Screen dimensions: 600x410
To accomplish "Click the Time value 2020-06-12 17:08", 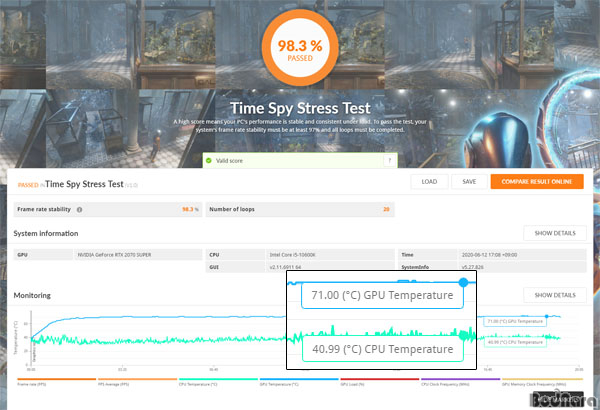I will [x=489, y=255].
